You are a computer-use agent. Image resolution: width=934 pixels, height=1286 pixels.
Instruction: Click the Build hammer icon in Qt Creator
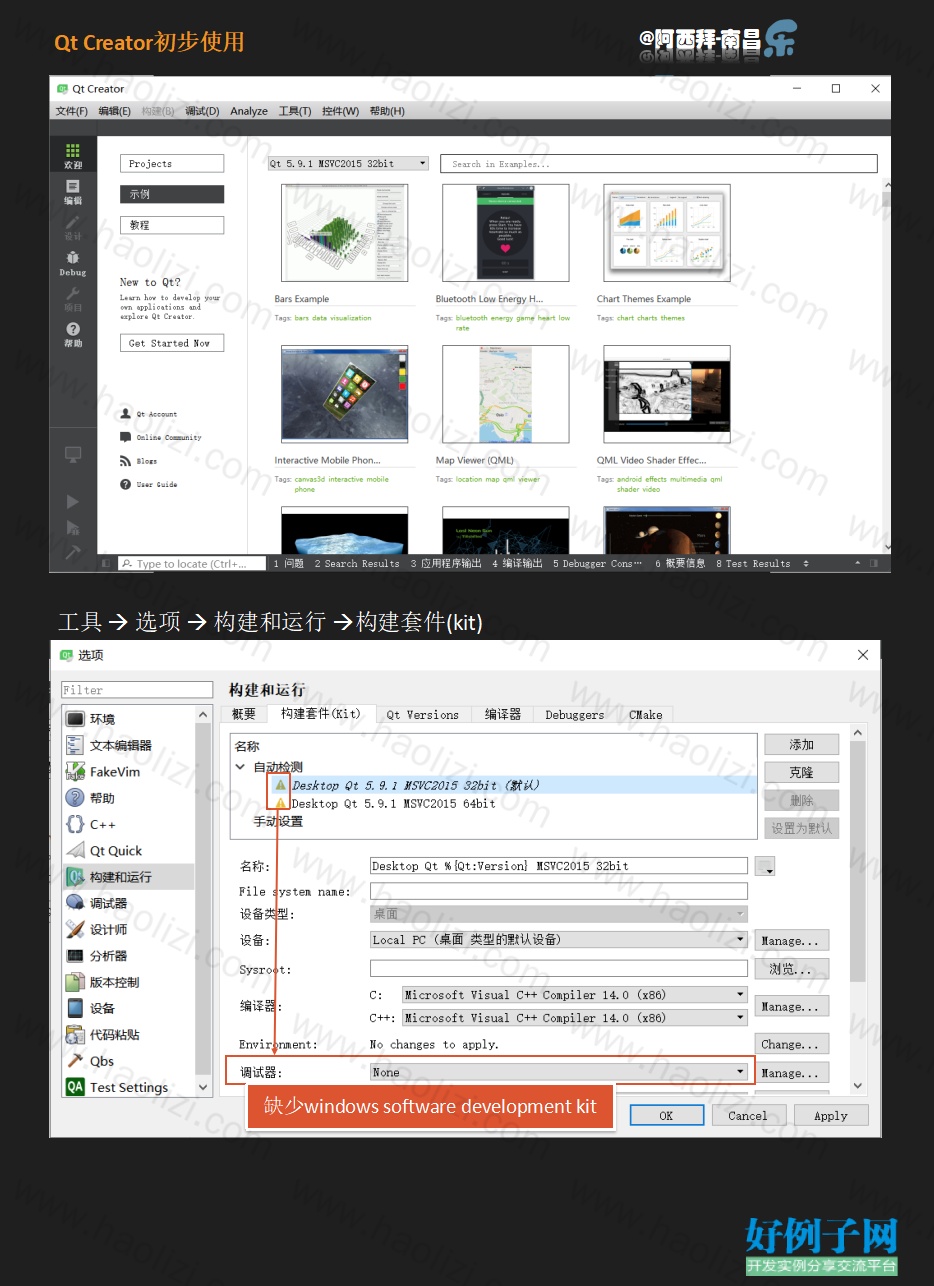[73, 552]
